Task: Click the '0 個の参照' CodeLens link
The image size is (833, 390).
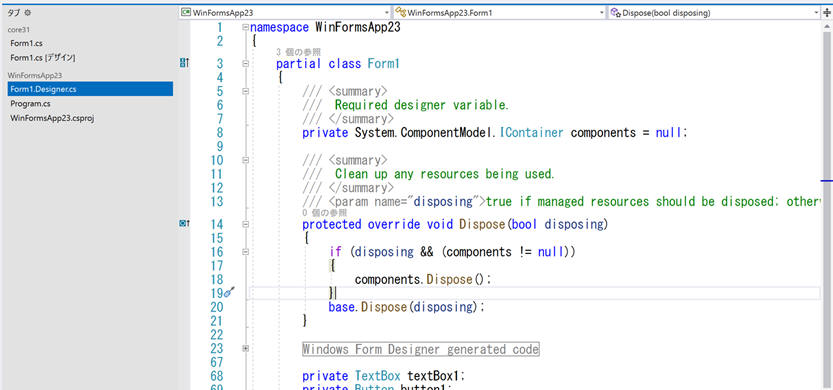Action: pyautogui.click(x=325, y=213)
